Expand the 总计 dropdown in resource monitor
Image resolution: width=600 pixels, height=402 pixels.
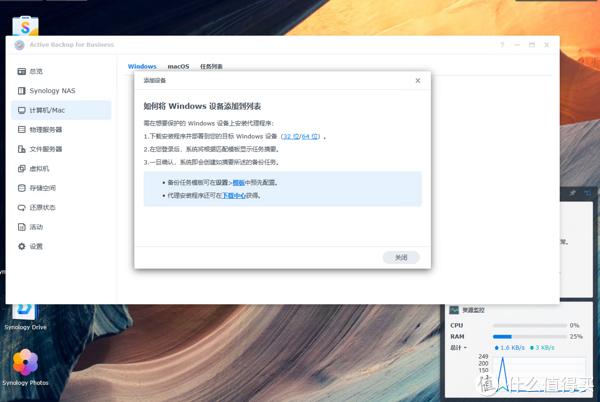(x=458, y=348)
